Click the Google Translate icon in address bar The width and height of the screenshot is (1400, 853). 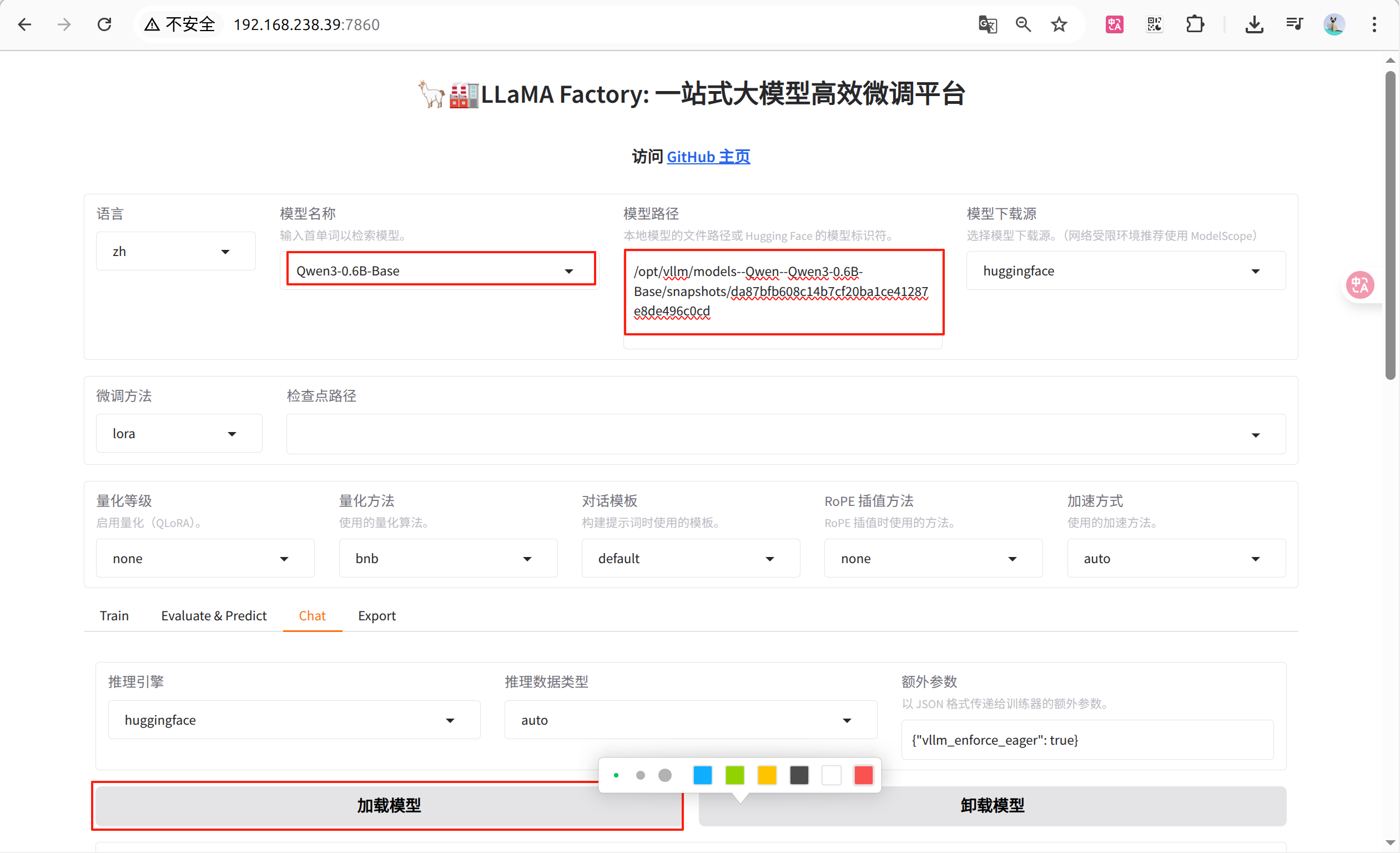(988, 24)
